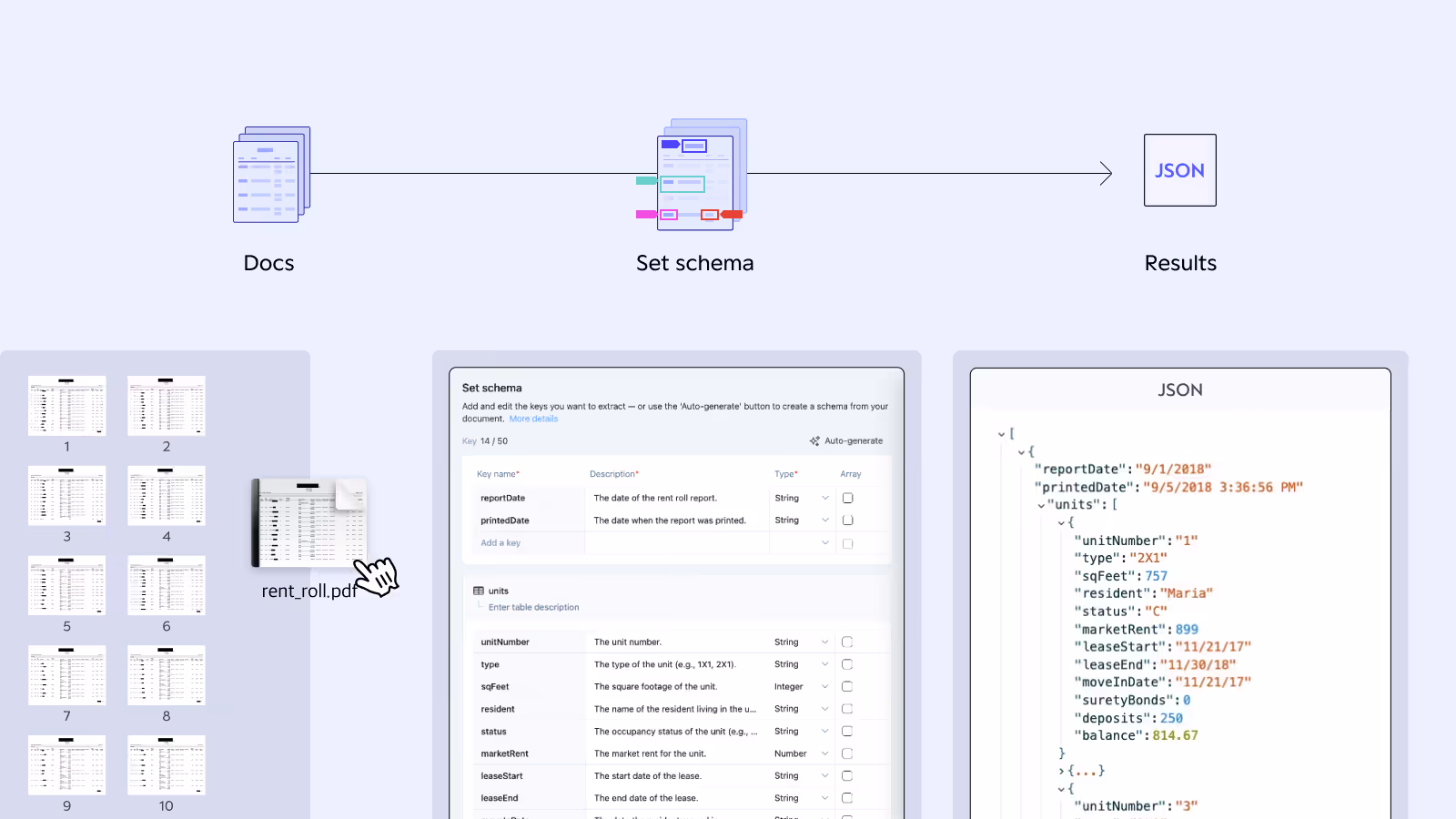Viewport: 1456px width, 819px height.
Task: Click the annotated Set schema document icon
Action: (695, 178)
